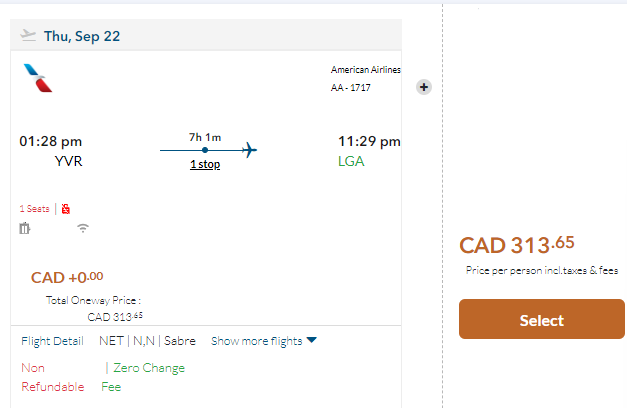Click the Wi-Fi amenity icon
Image resolution: width=627 pixels, height=408 pixels.
point(83,228)
